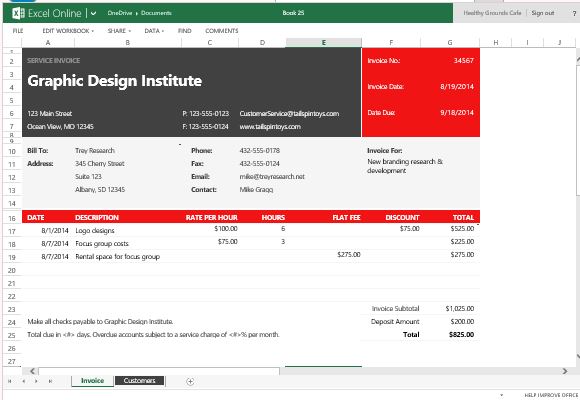
Task: Expand the DATA menu
Action: pos(154,31)
